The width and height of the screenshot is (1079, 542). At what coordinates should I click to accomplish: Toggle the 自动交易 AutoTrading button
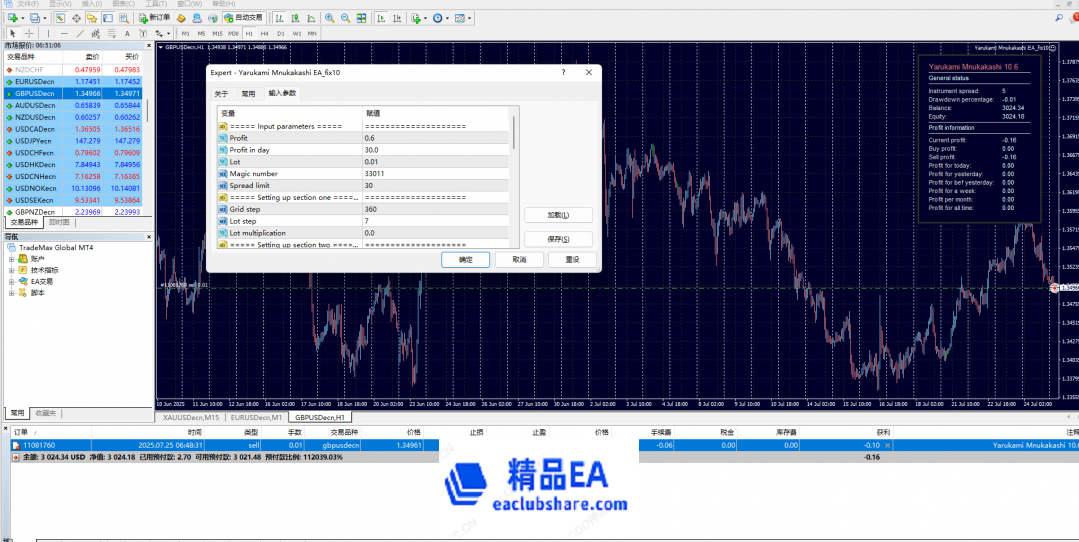[x=244, y=18]
